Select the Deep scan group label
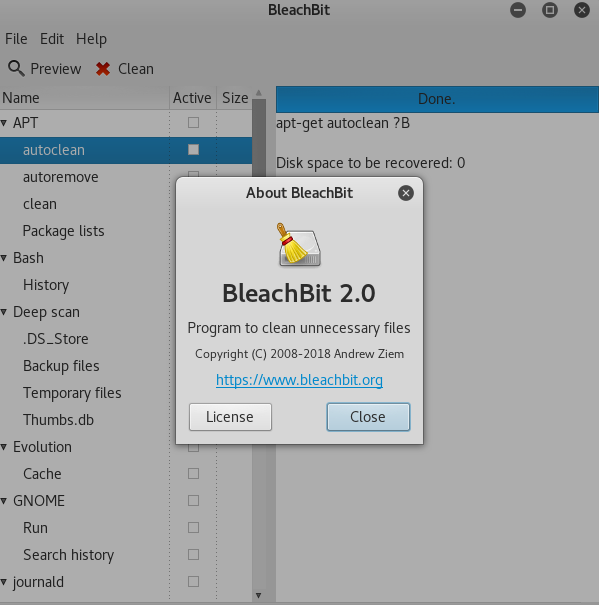This screenshot has width=599, height=605. coord(46,312)
